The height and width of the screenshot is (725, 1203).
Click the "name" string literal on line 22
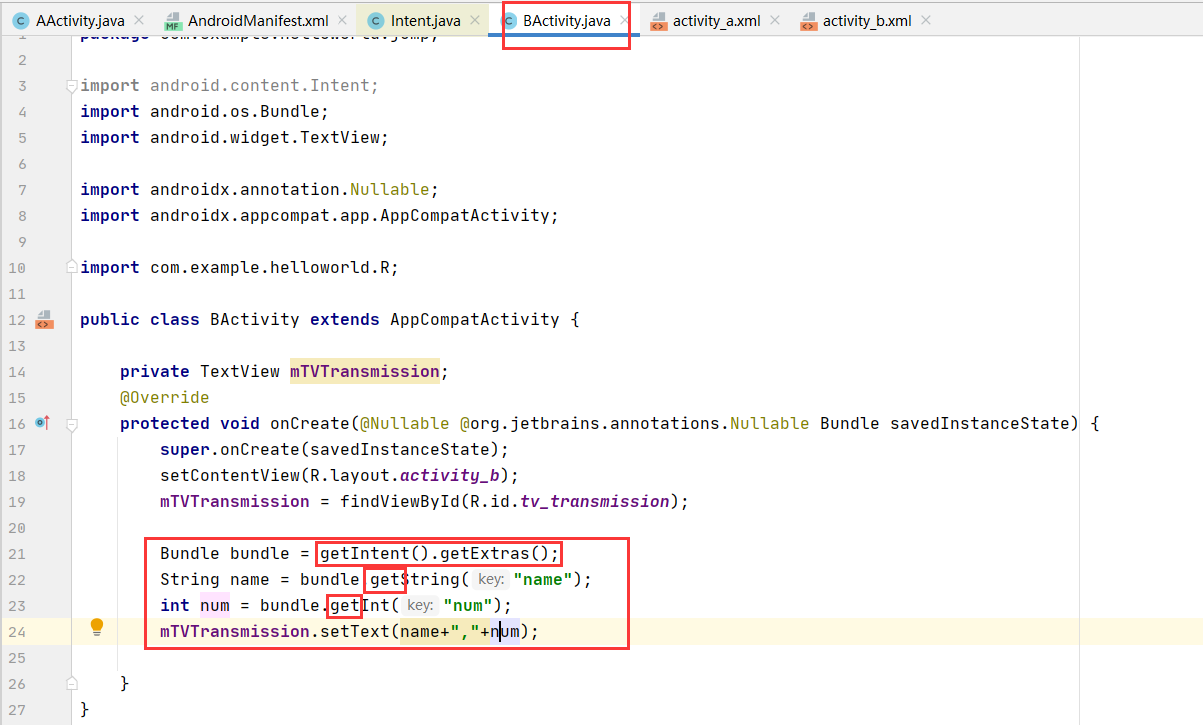pyautogui.click(x=543, y=580)
